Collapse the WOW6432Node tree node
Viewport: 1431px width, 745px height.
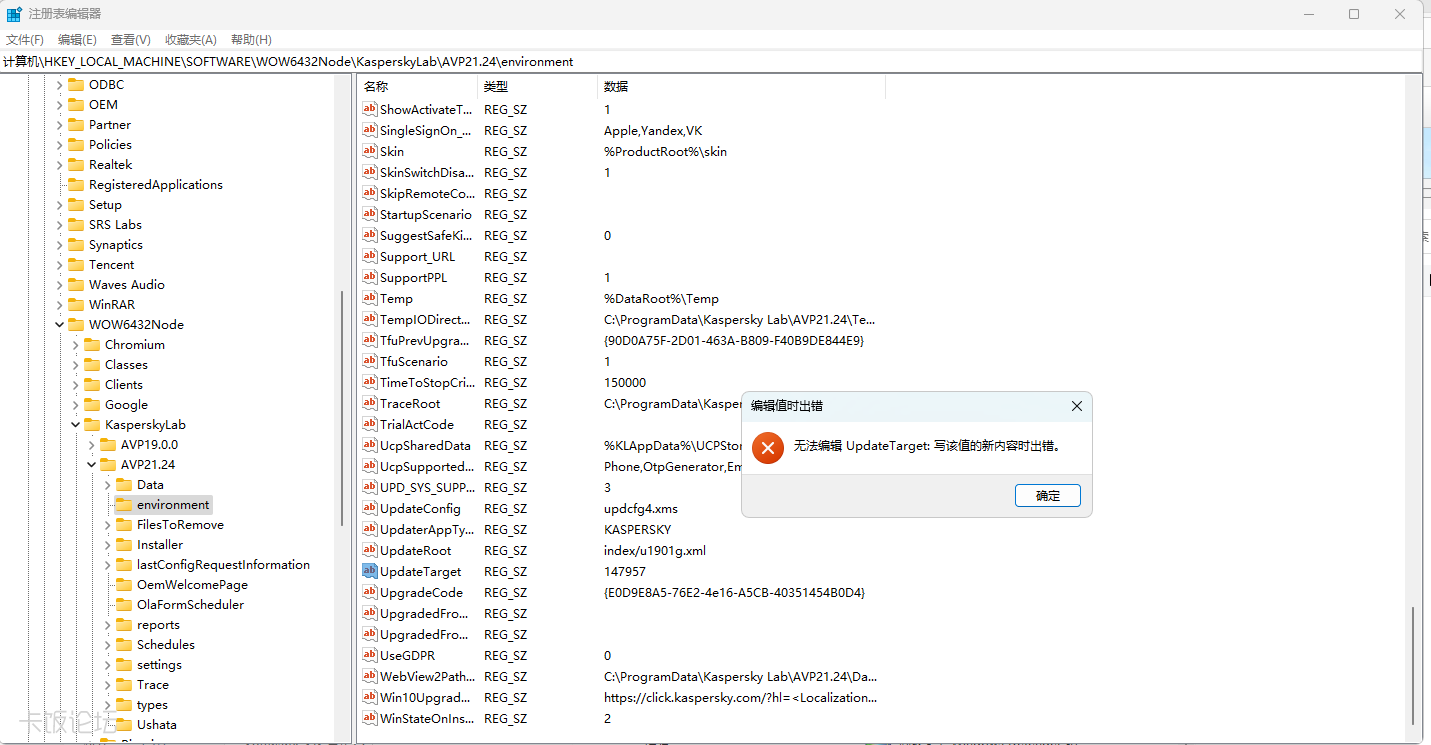(60, 325)
